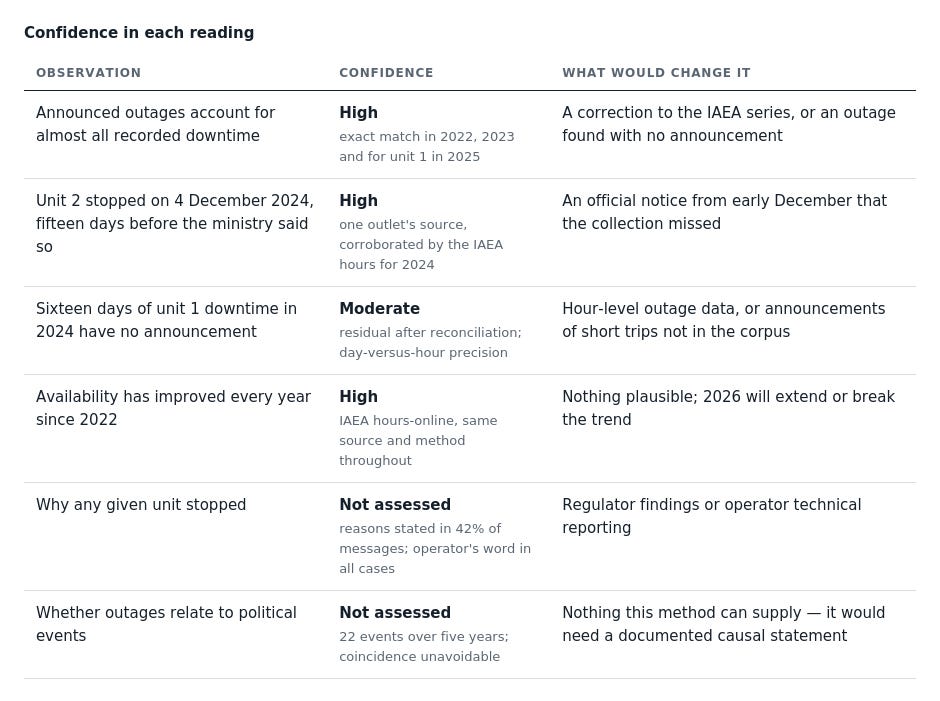Image resolution: width=940 pixels, height=701 pixels.
Task: Click the 'Unit 2 stopped on 4 December' observation
Action: [x=174, y=224]
